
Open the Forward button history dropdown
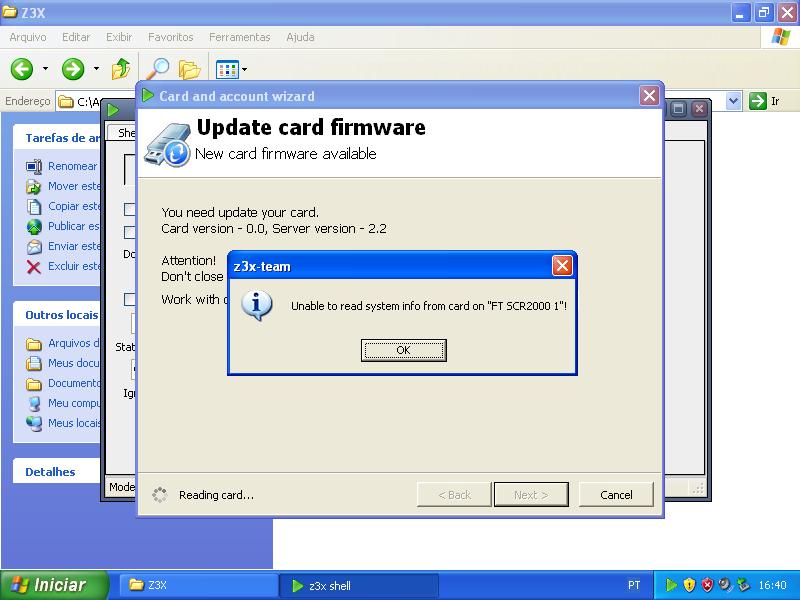point(96,68)
